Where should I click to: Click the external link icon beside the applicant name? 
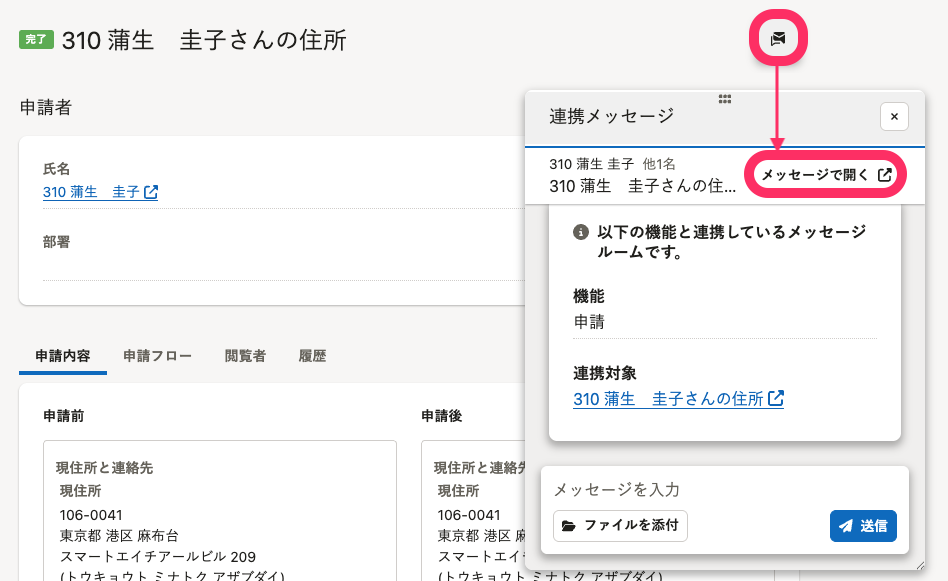[x=151, y=192]
